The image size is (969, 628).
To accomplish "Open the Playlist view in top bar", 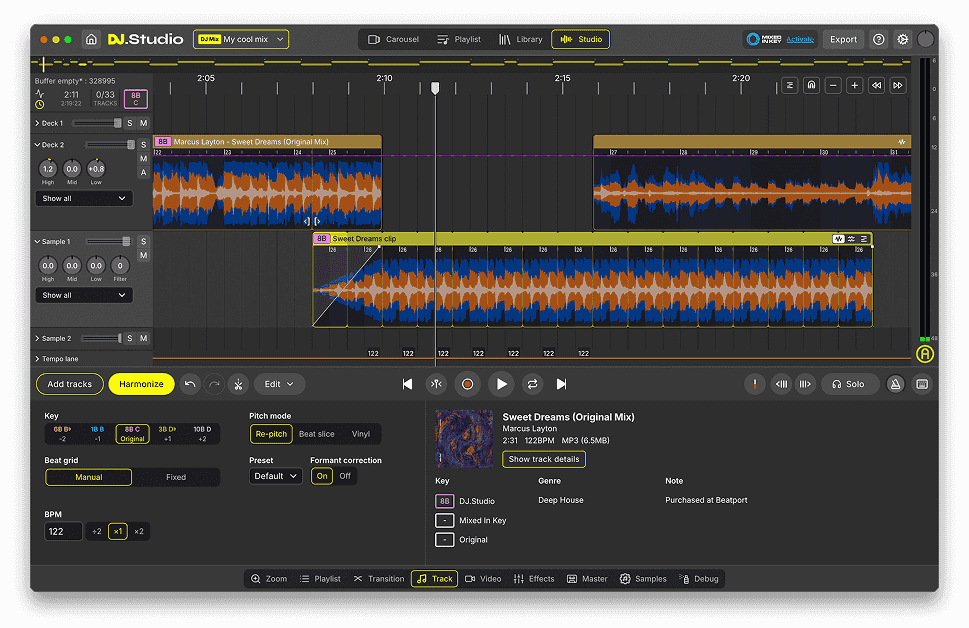I will tap(459, 39).
